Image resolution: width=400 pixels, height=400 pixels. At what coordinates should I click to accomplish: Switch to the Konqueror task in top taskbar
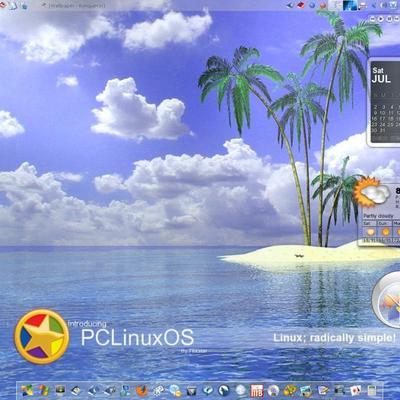click(x=74, y=6)
